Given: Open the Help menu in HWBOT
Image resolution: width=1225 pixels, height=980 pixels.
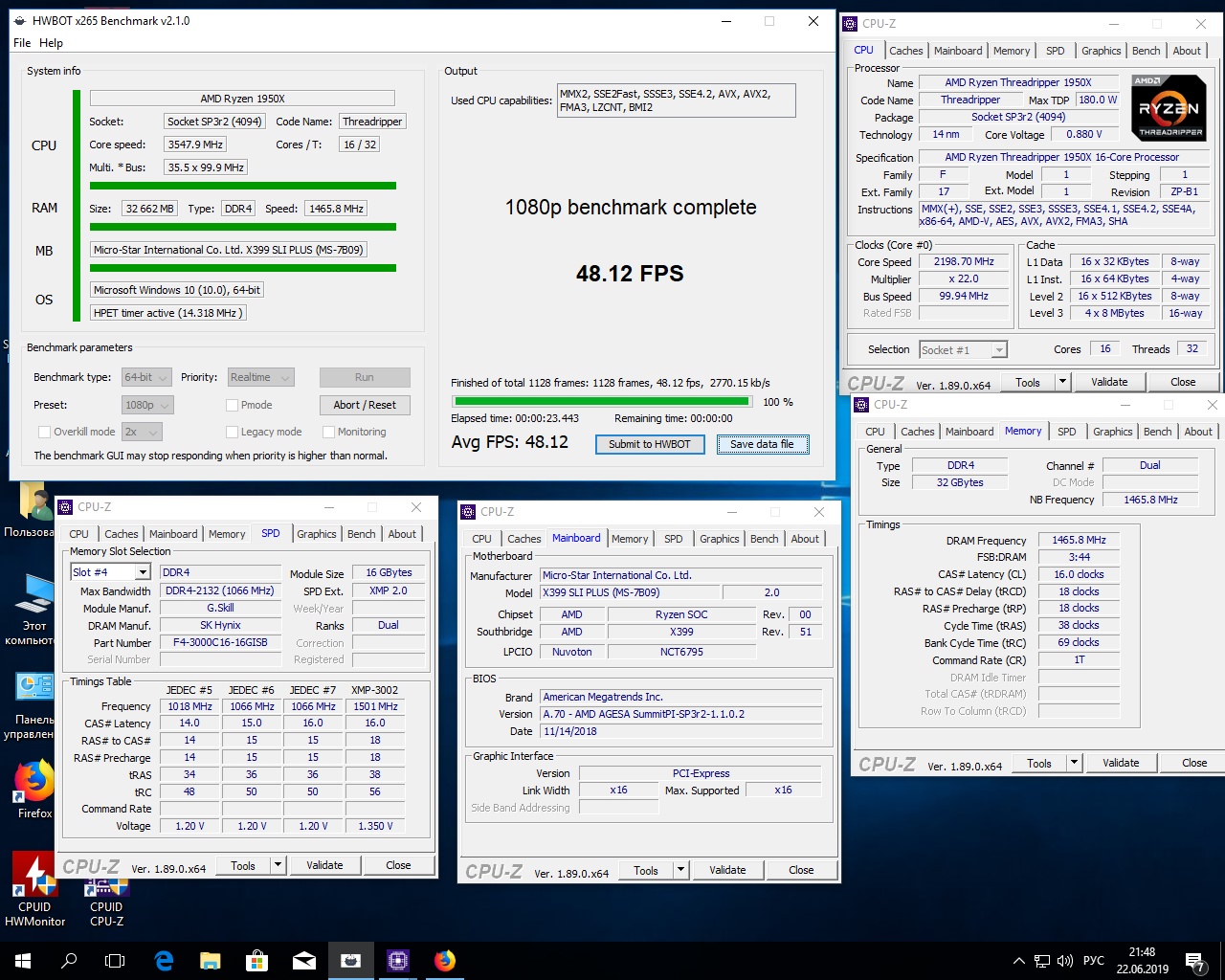Looking at the screenshot, I should (x=51, y=43).
